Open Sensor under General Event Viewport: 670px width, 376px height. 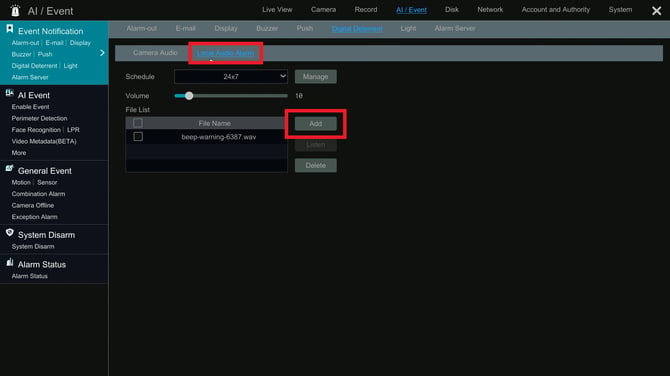(47, 182)
